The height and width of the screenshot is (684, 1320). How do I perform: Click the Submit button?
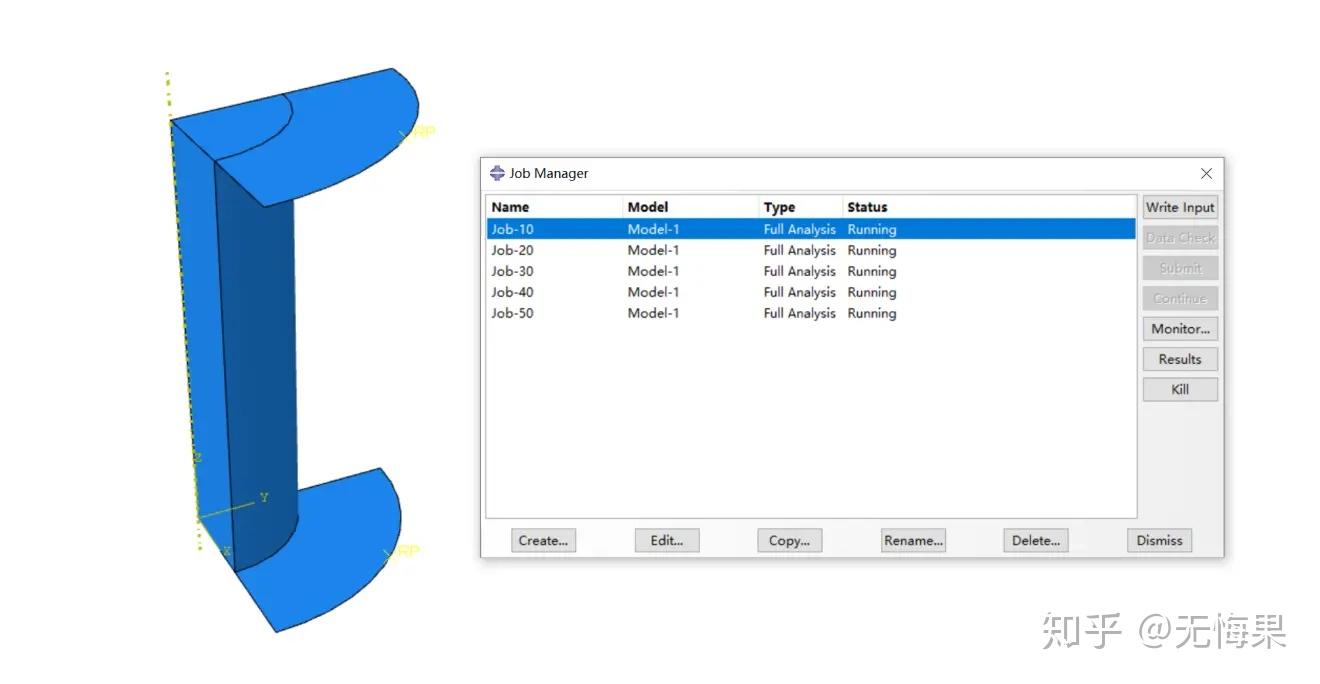[1180, 268]
